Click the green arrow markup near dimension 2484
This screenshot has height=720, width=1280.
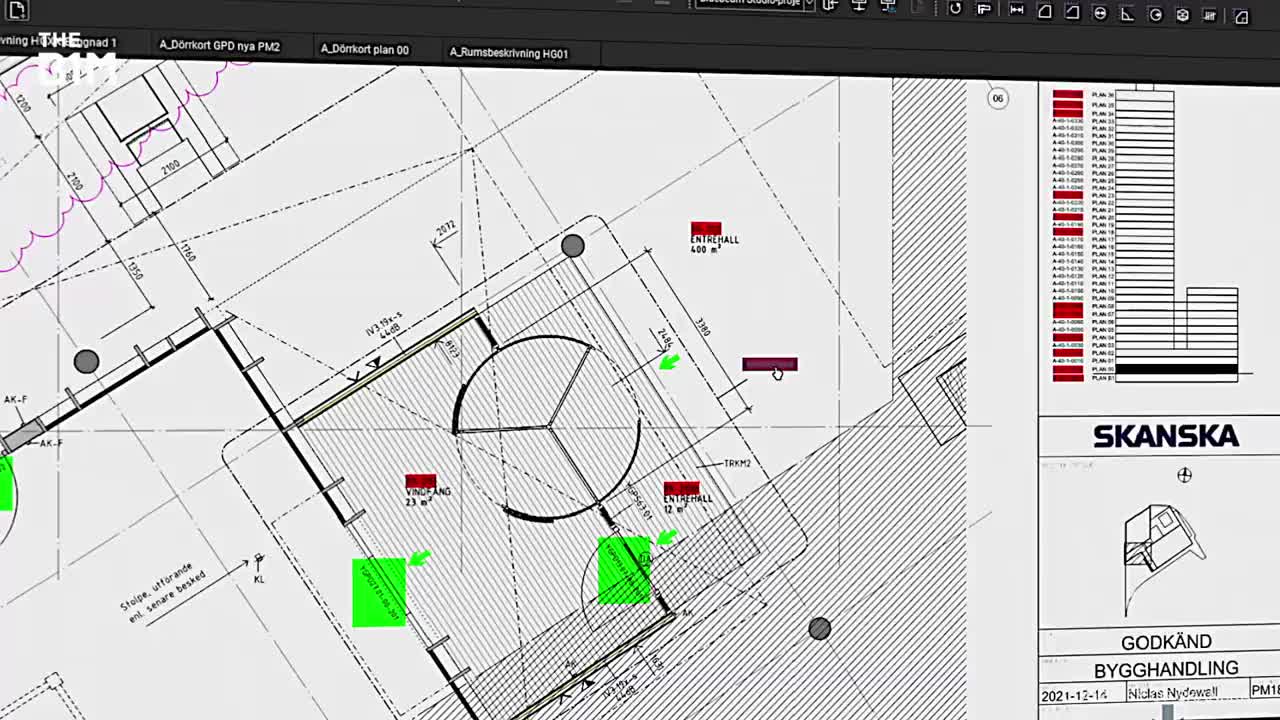(669, 362)
